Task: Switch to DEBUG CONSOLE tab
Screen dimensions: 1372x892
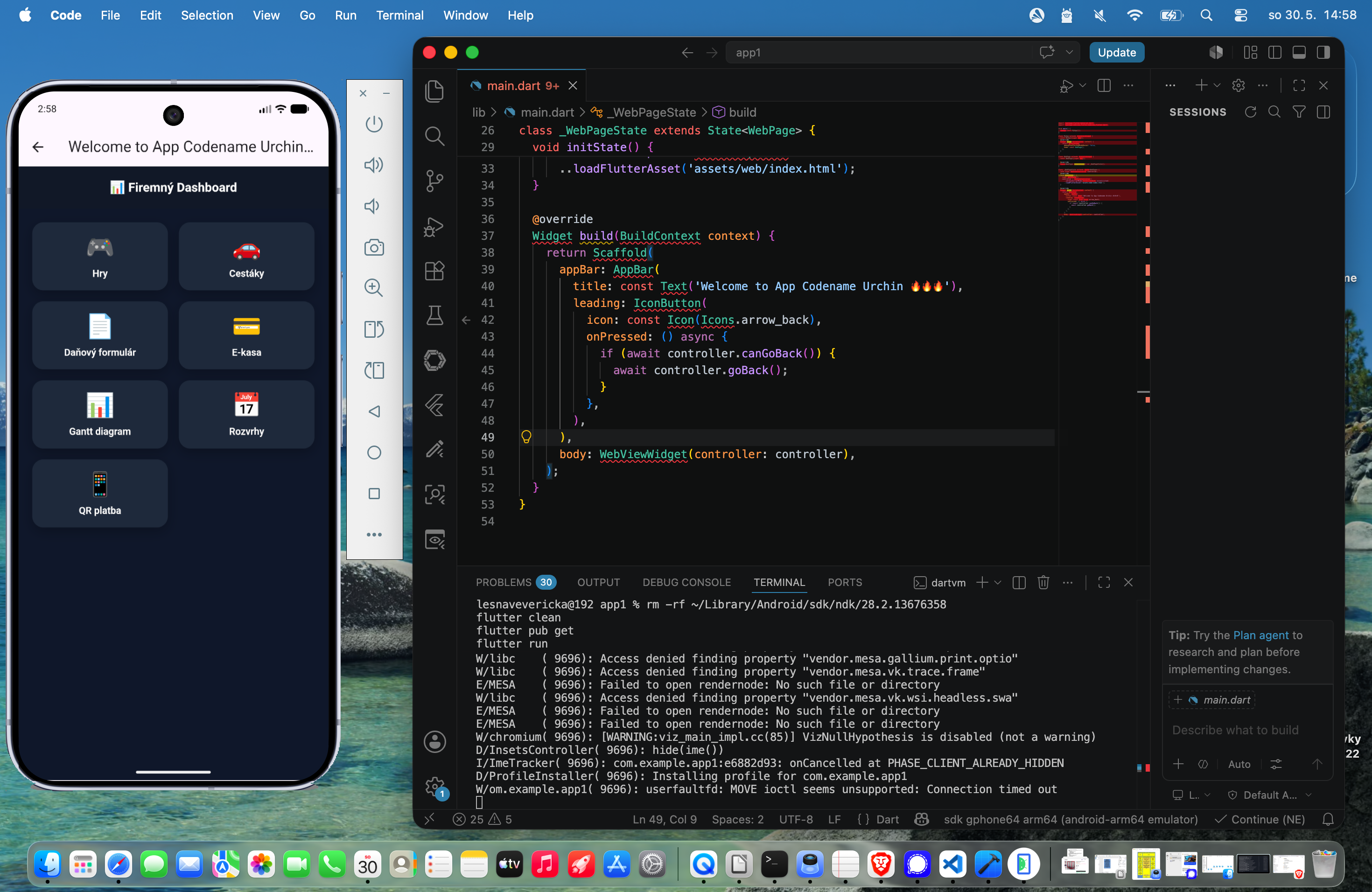Action: point(686,583)
